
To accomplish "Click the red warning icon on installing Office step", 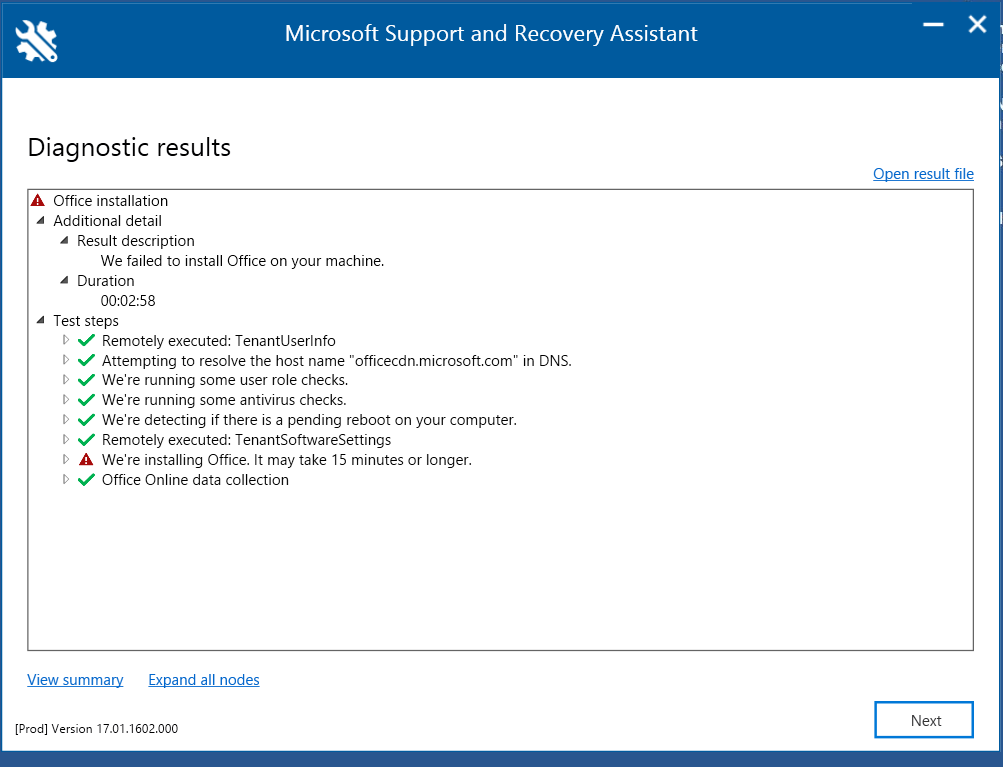I will pyautogui.click(x=86, y=460).
